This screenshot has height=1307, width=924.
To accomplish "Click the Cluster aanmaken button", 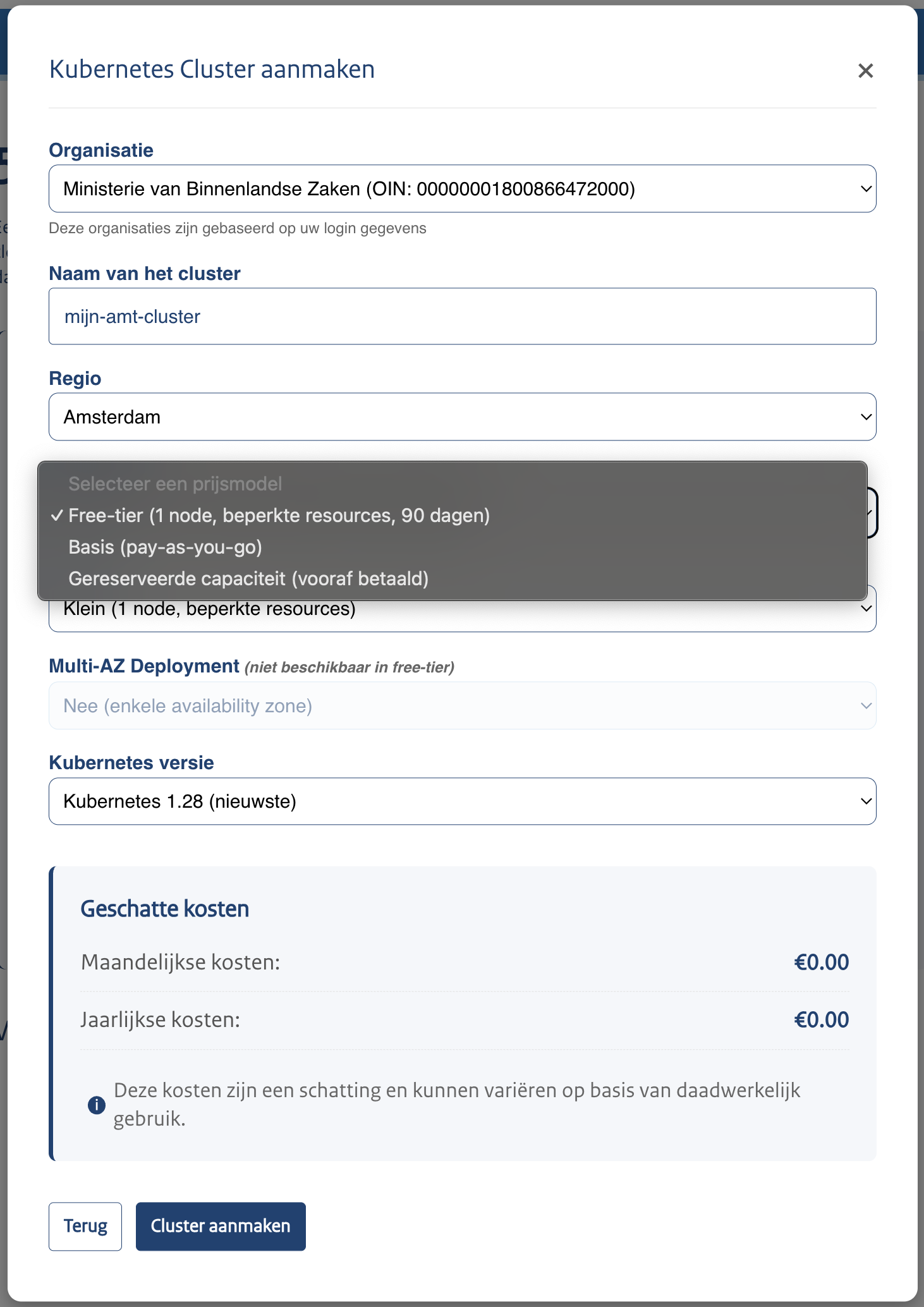I will [x=221, y=1226].
